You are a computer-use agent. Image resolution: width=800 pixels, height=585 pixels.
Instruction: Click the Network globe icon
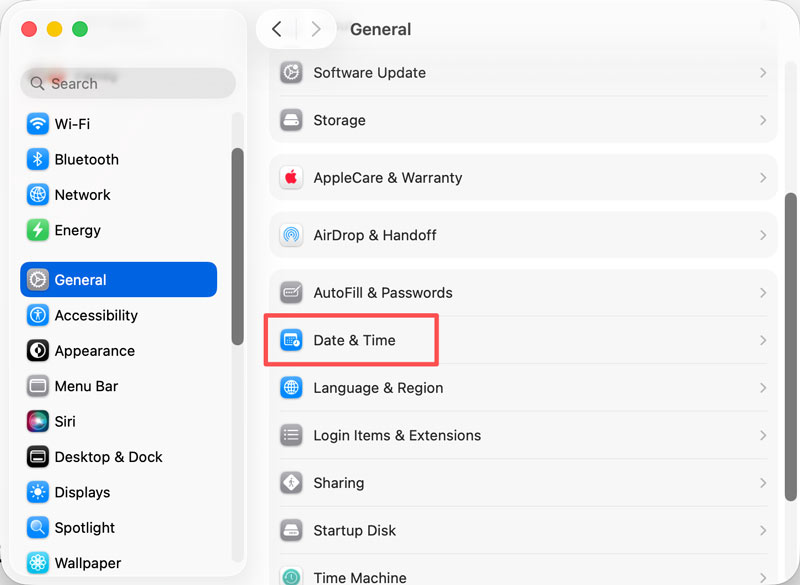(37, 195)
